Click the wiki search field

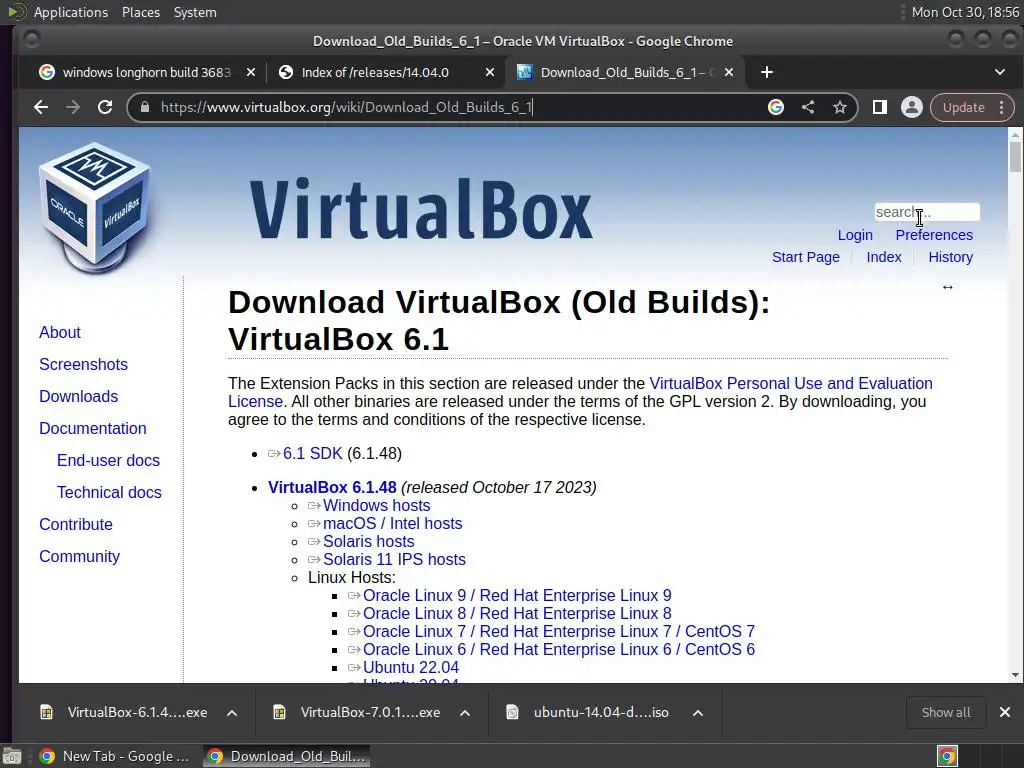[x=927, y=212]
